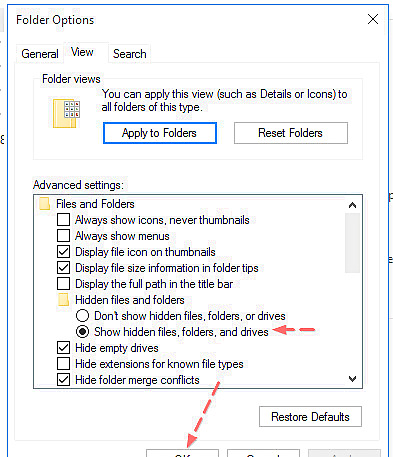Click the Advanced settings scrollbar thumb
Screen dimensions: 393x457
[x=352, y=243]
